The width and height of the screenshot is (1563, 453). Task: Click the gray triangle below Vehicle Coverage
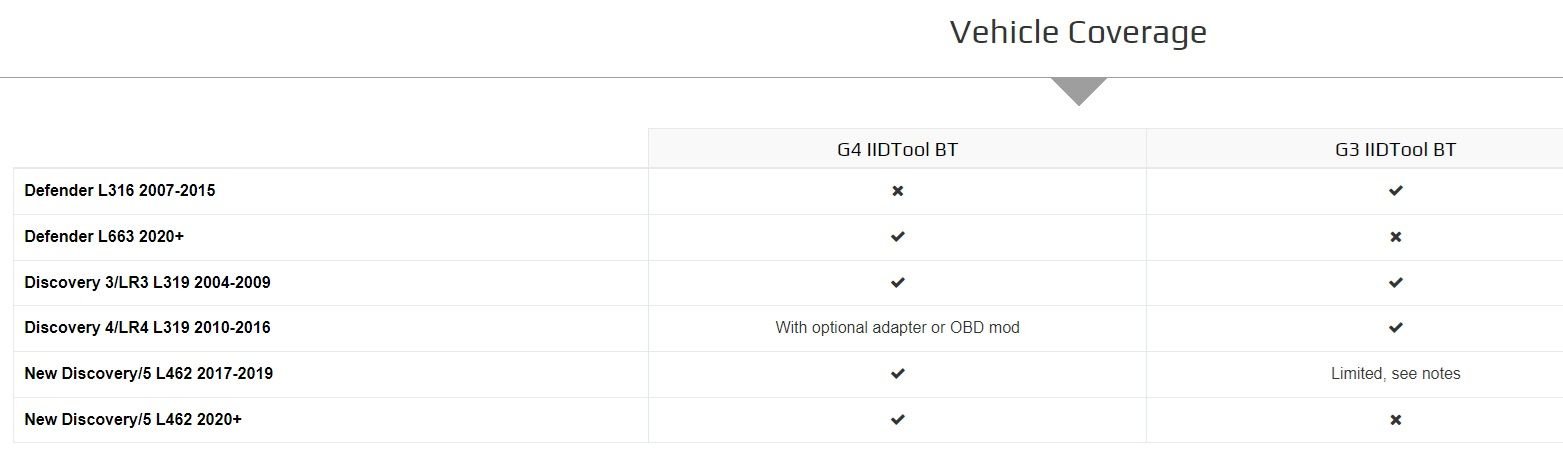point(1078,90)
